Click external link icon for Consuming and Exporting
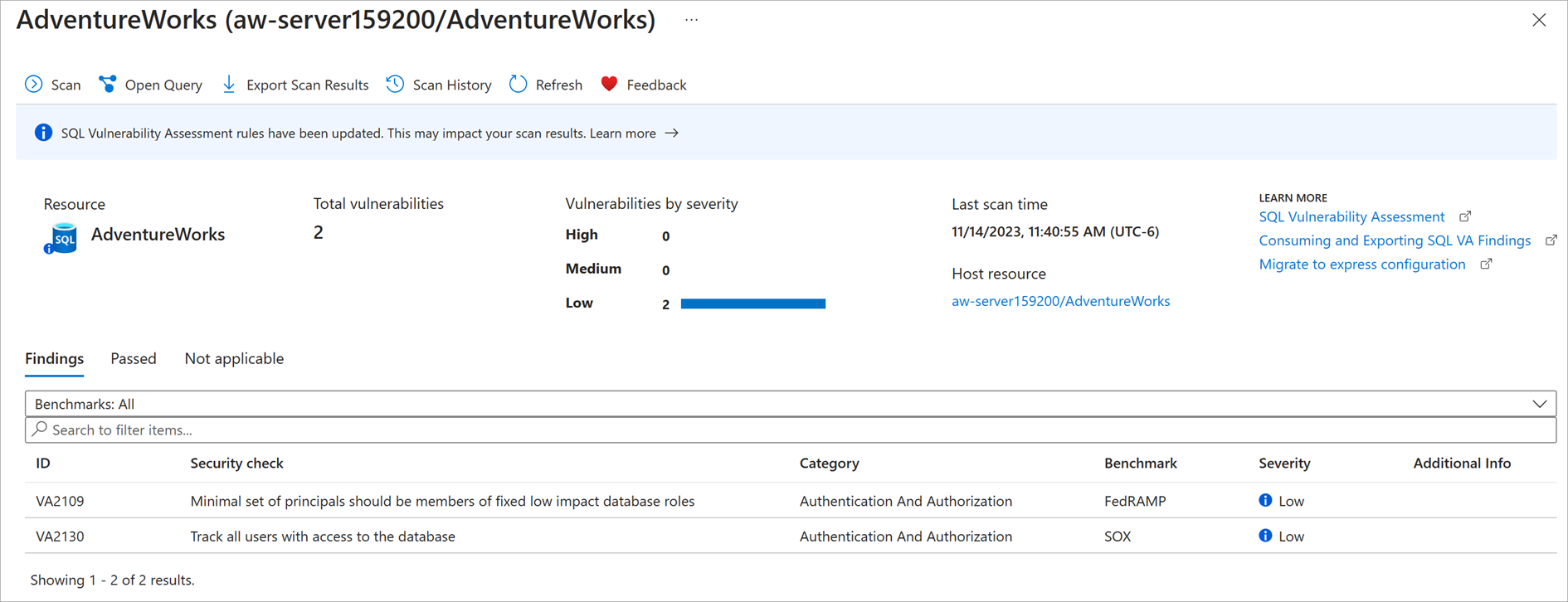1568x602 pixels. tap(1551, 240)
